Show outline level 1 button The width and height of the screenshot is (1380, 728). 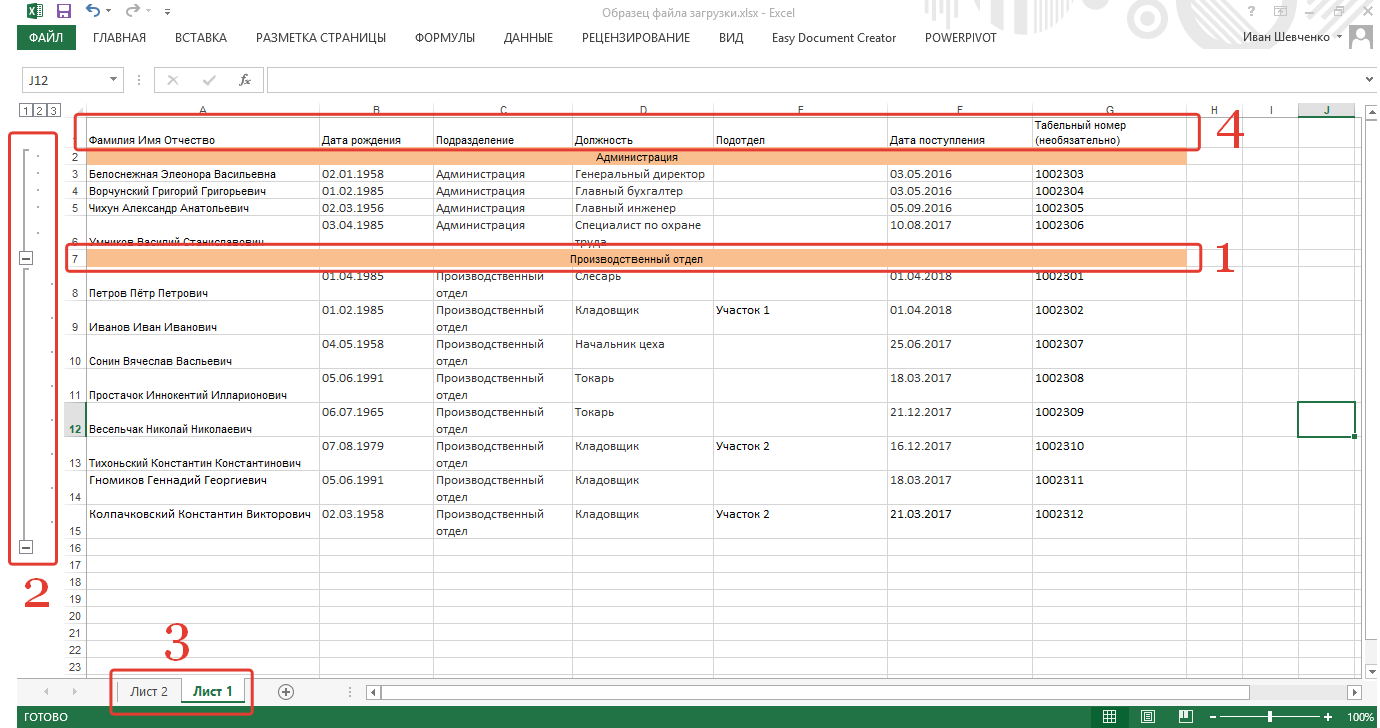26,111
